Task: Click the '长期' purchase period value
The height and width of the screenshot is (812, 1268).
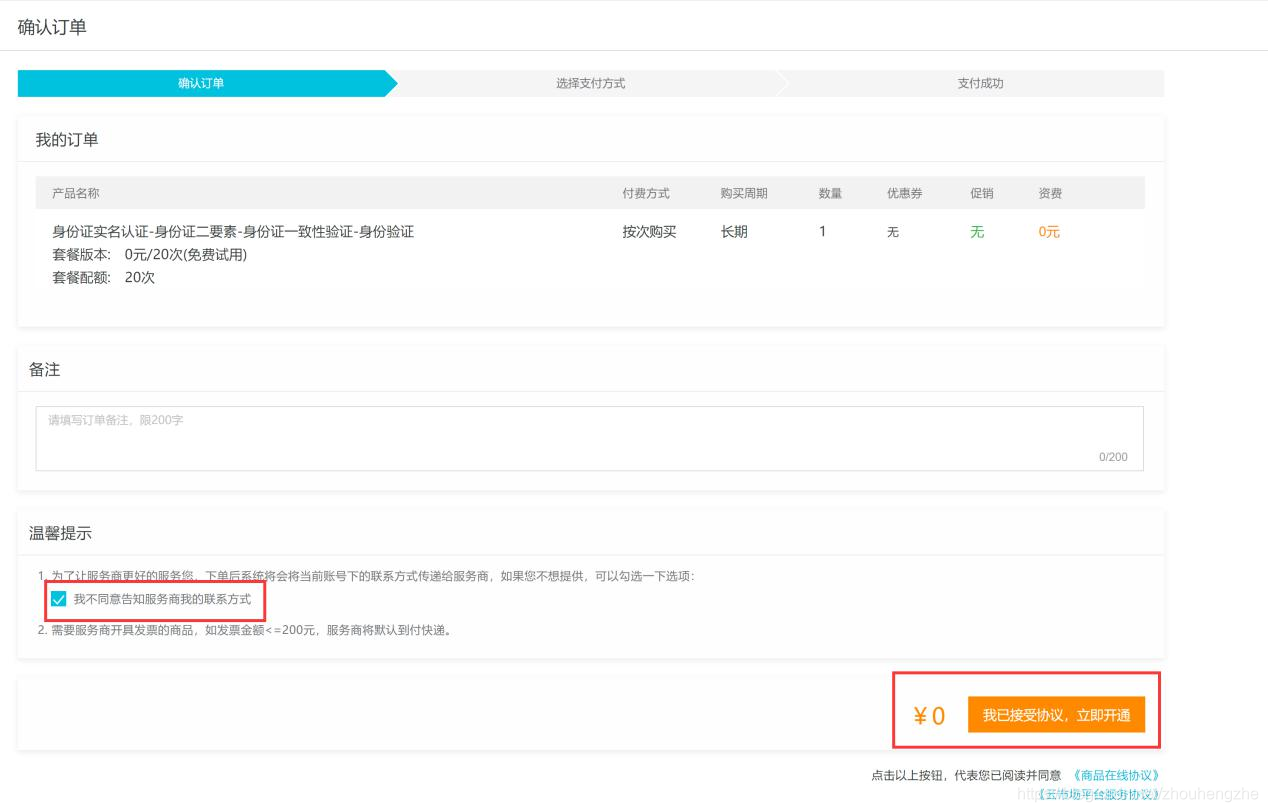Action: coord(734,231)
